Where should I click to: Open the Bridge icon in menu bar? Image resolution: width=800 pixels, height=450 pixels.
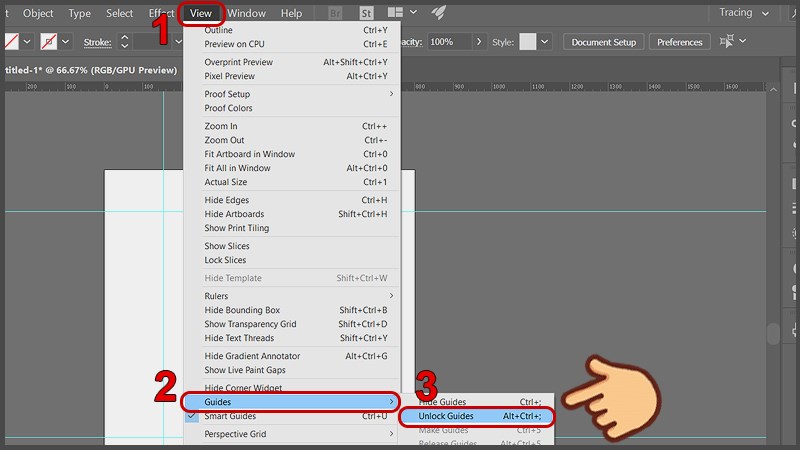pyautogui.click(x=335, y=13)
